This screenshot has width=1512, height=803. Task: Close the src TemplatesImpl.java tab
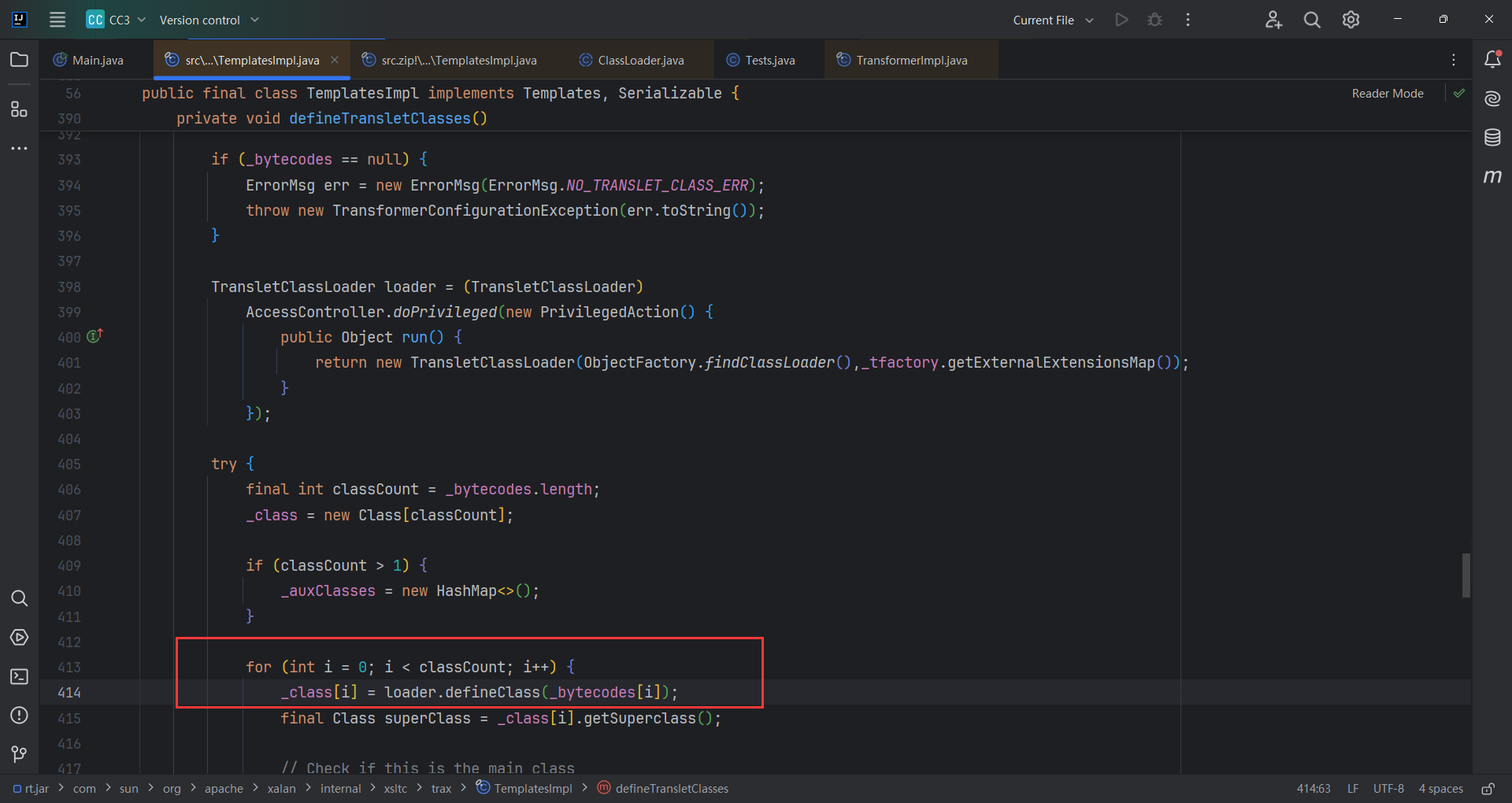click(x=335, y=60)
